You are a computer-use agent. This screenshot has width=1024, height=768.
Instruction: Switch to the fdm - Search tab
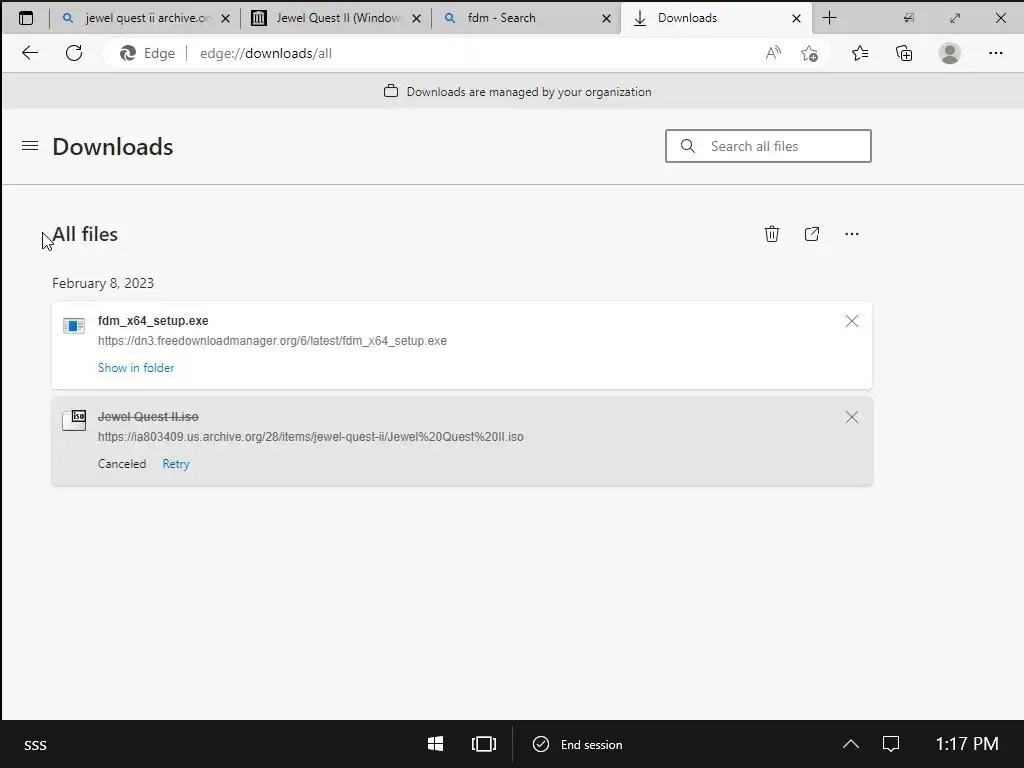(x=527, y=18)
